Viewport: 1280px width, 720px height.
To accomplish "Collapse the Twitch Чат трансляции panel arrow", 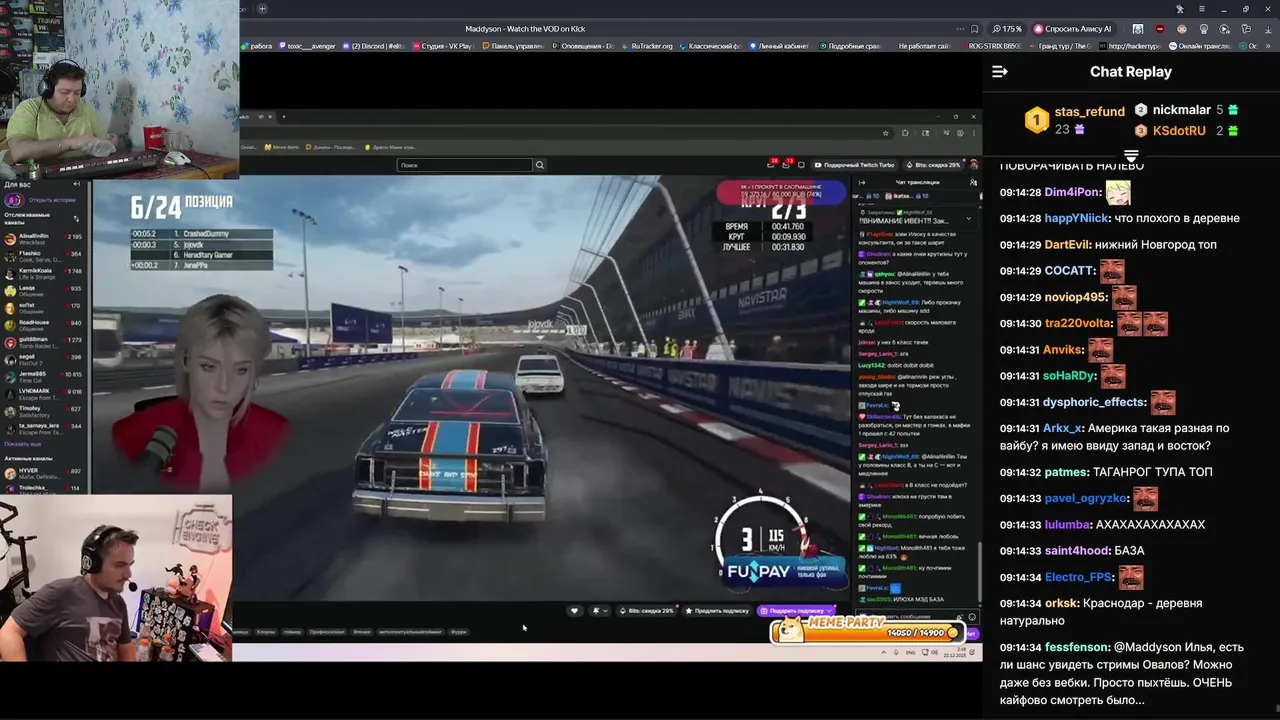I will (x=860, y=182).
